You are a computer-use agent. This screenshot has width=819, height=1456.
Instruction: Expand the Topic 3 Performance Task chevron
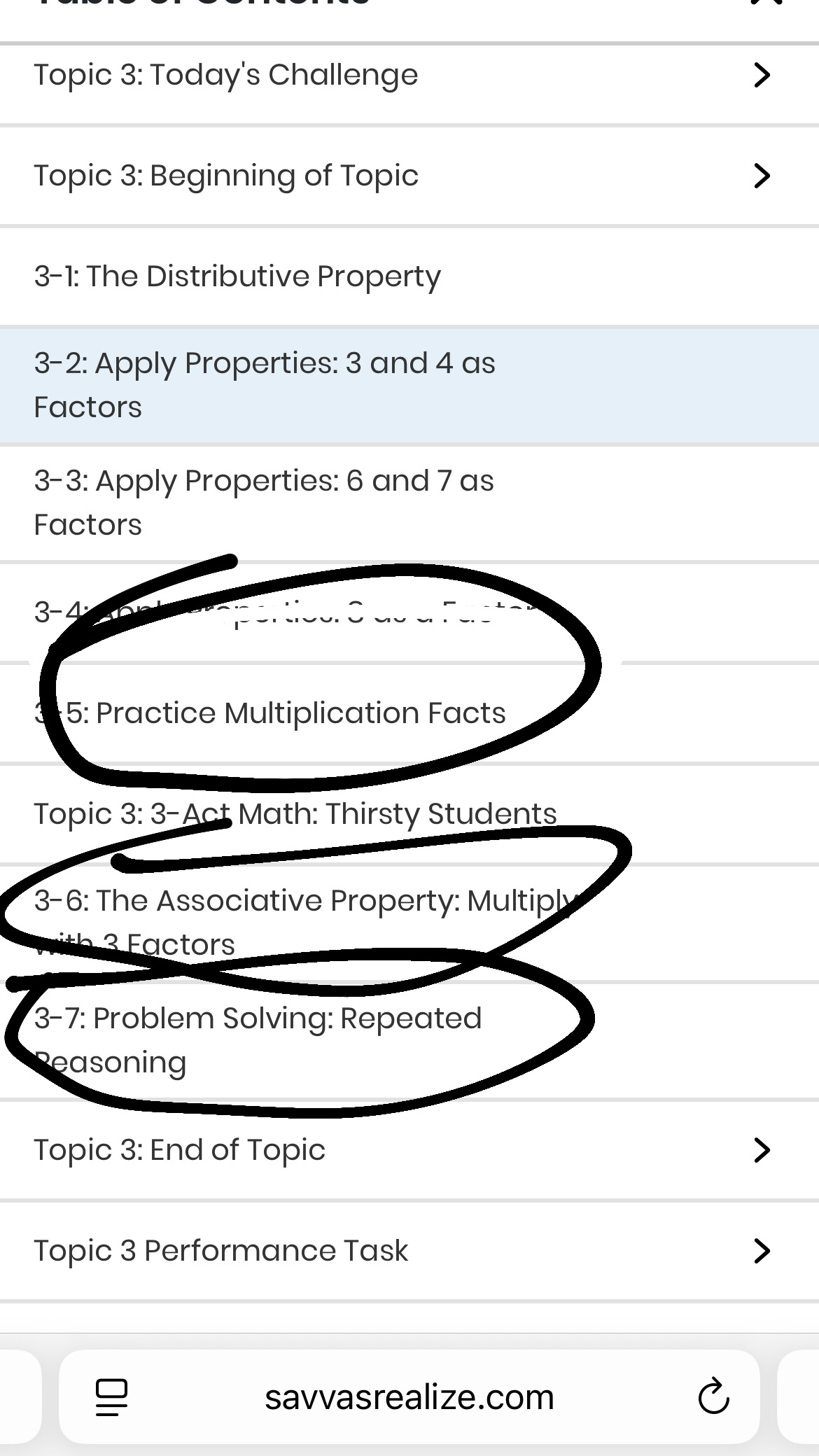tap(762, 1251)
